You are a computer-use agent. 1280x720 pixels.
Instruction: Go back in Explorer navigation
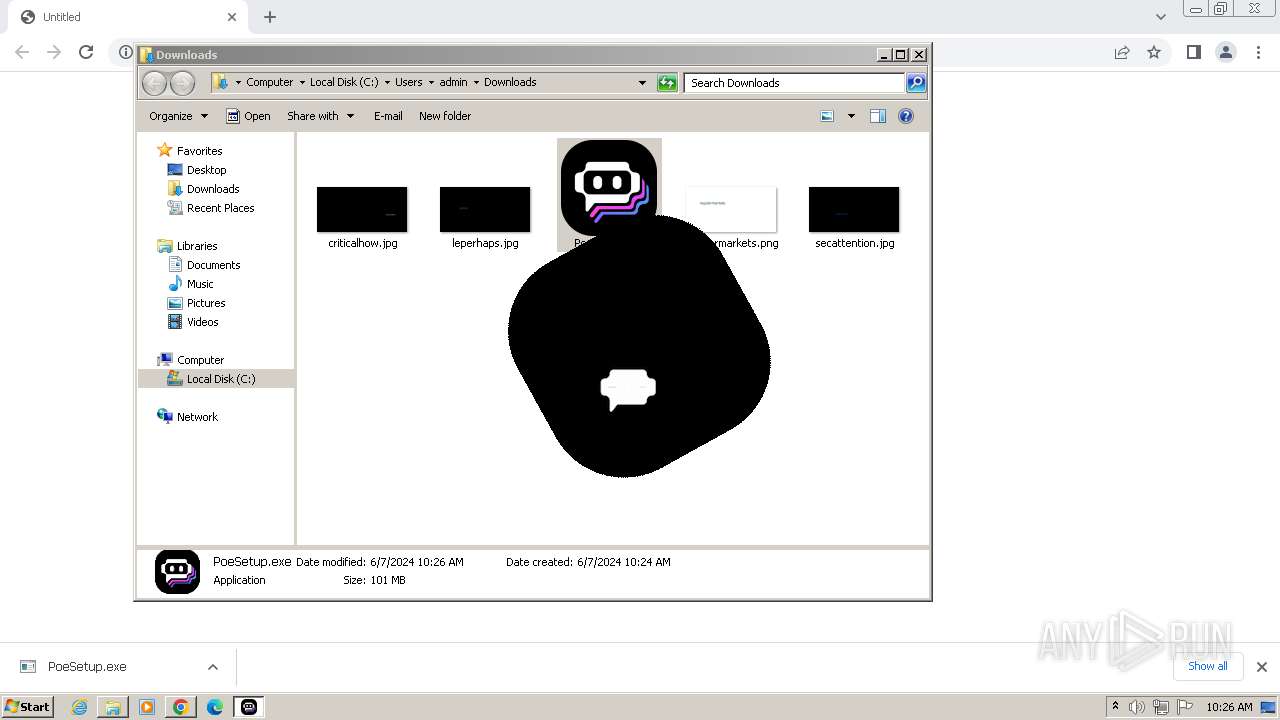coord(154,83)
